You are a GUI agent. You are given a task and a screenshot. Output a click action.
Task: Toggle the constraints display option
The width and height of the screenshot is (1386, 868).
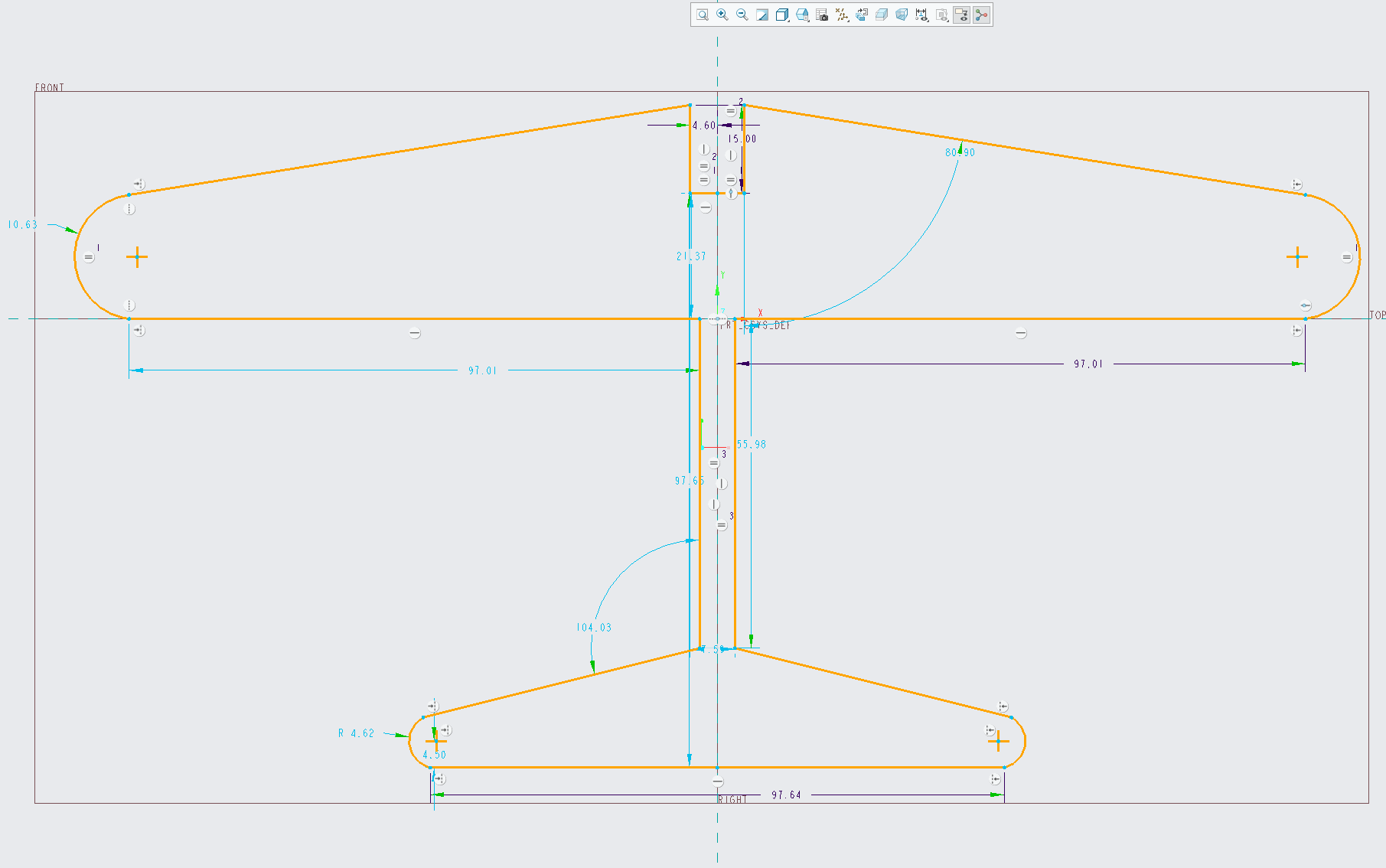tap(942, 15)
